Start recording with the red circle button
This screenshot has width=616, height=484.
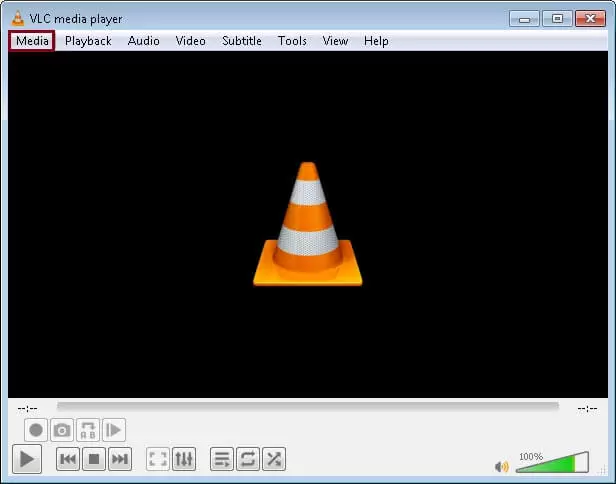click(36, 430)
